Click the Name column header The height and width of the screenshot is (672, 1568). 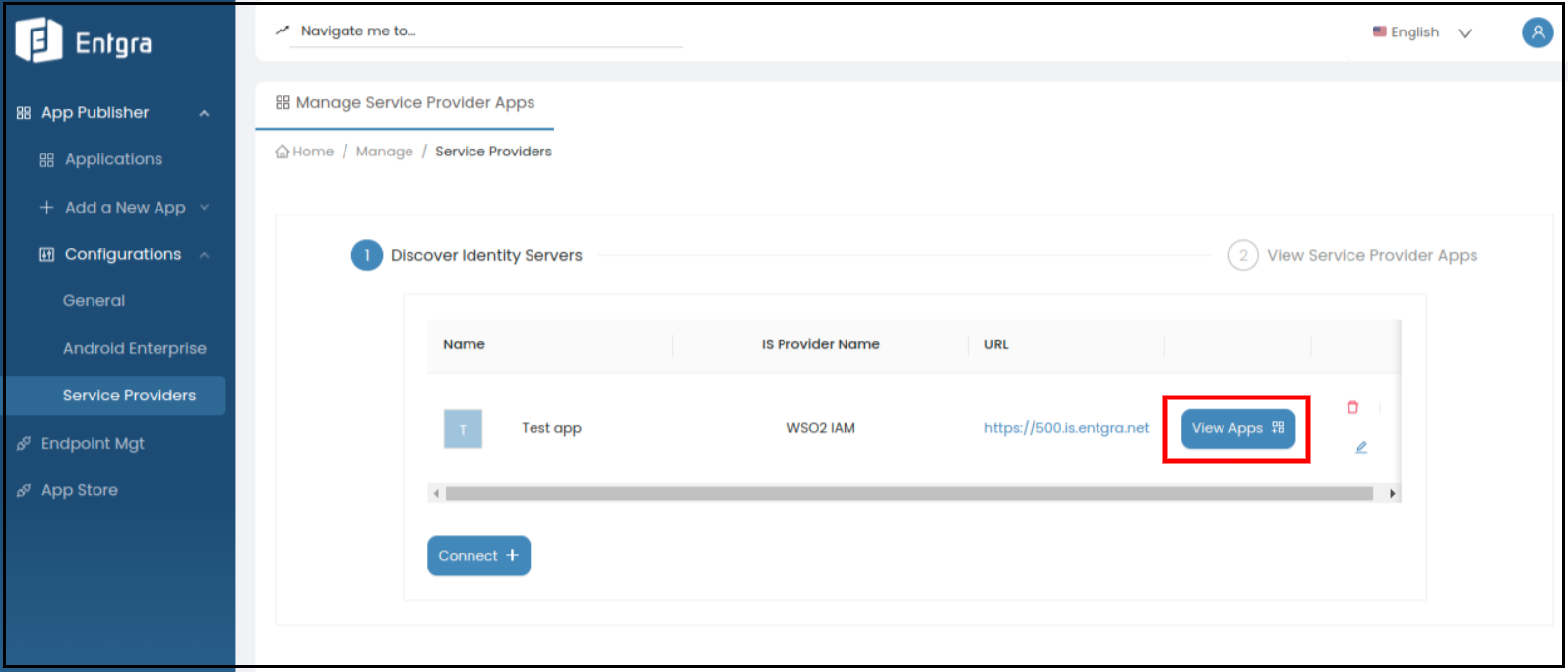[464, 345]
